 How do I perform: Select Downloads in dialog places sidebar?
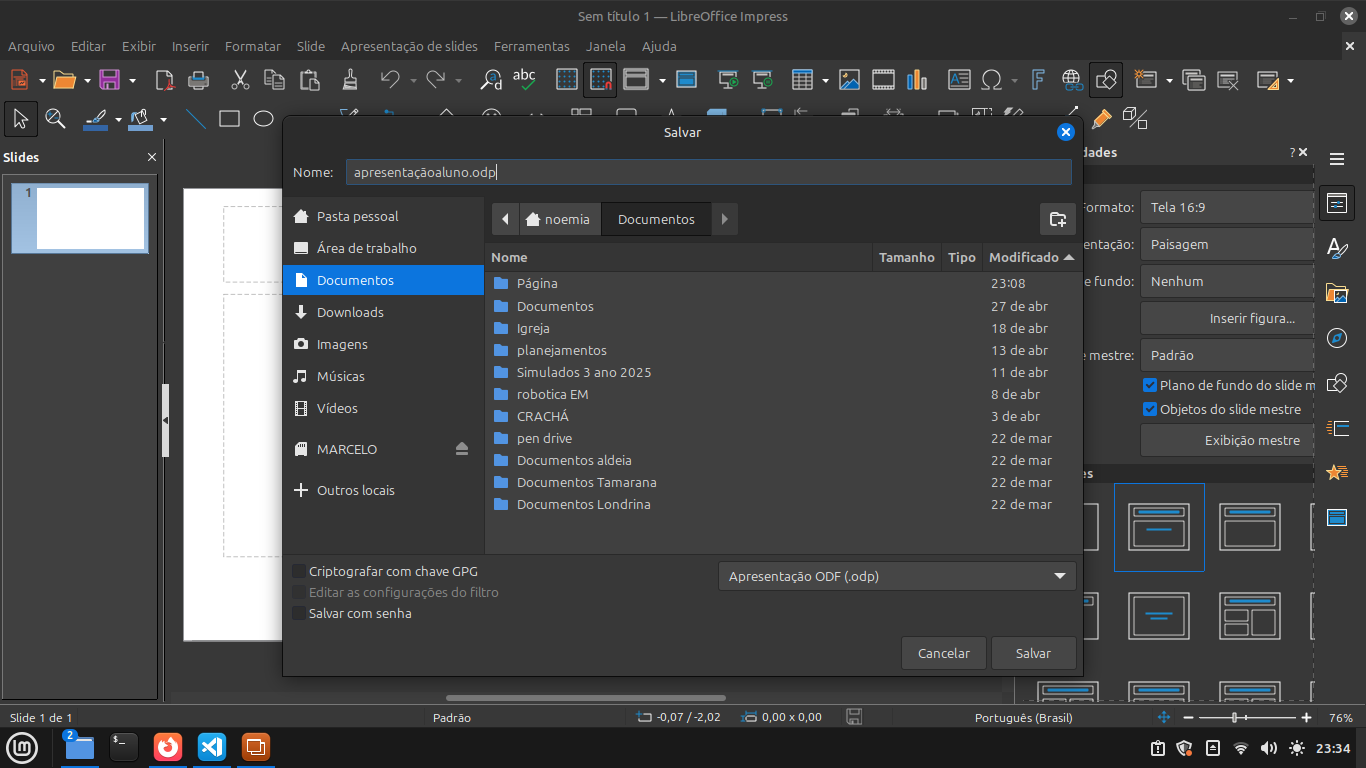pos(384,312)
